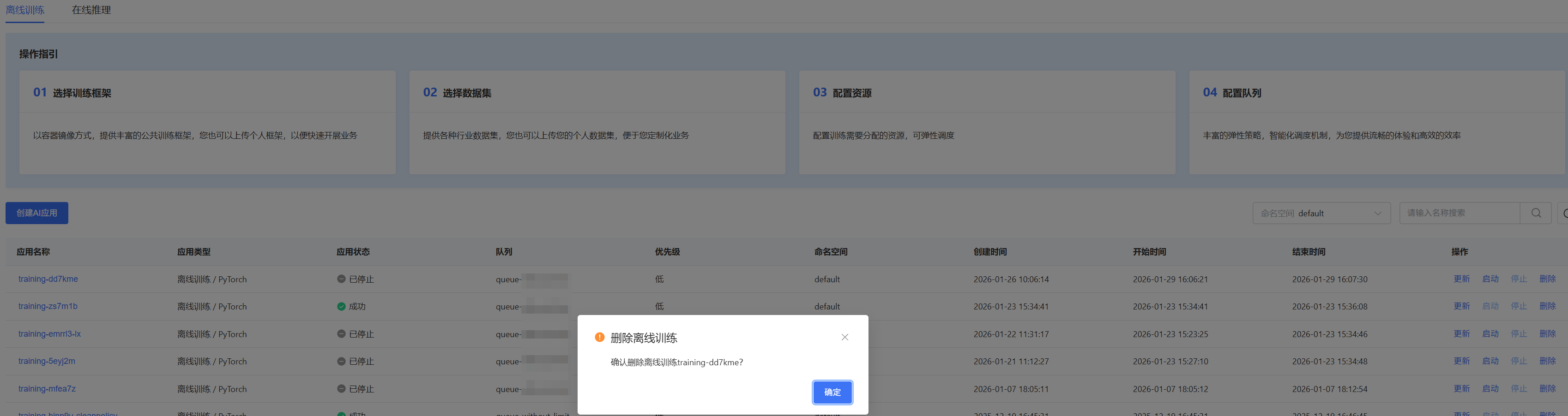Expand the 命名空间 default dropdown

point(1320,213)
